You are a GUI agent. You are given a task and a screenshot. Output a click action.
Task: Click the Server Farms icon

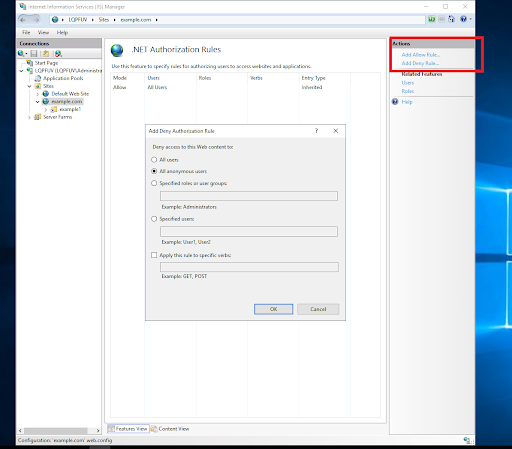(x=38, y=117)
